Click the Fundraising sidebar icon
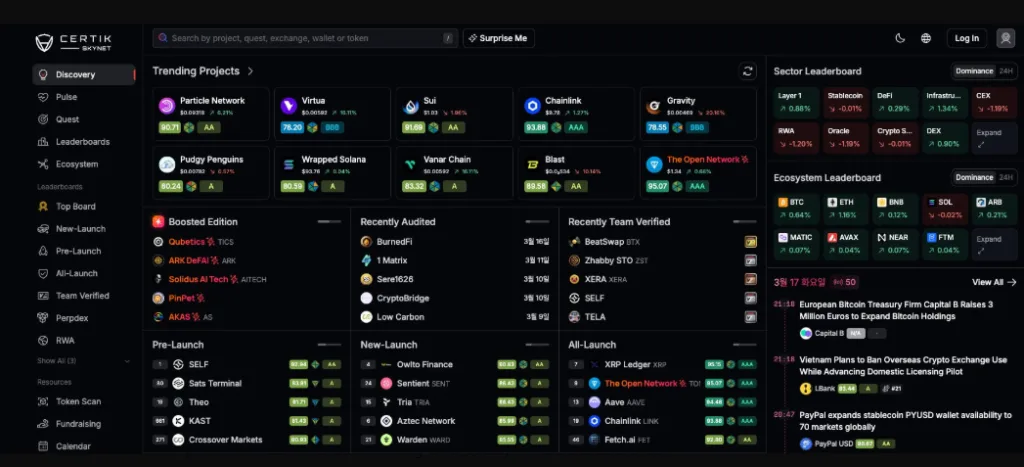The width and height of the screenshot is (1024, 467). coord(43,424)
